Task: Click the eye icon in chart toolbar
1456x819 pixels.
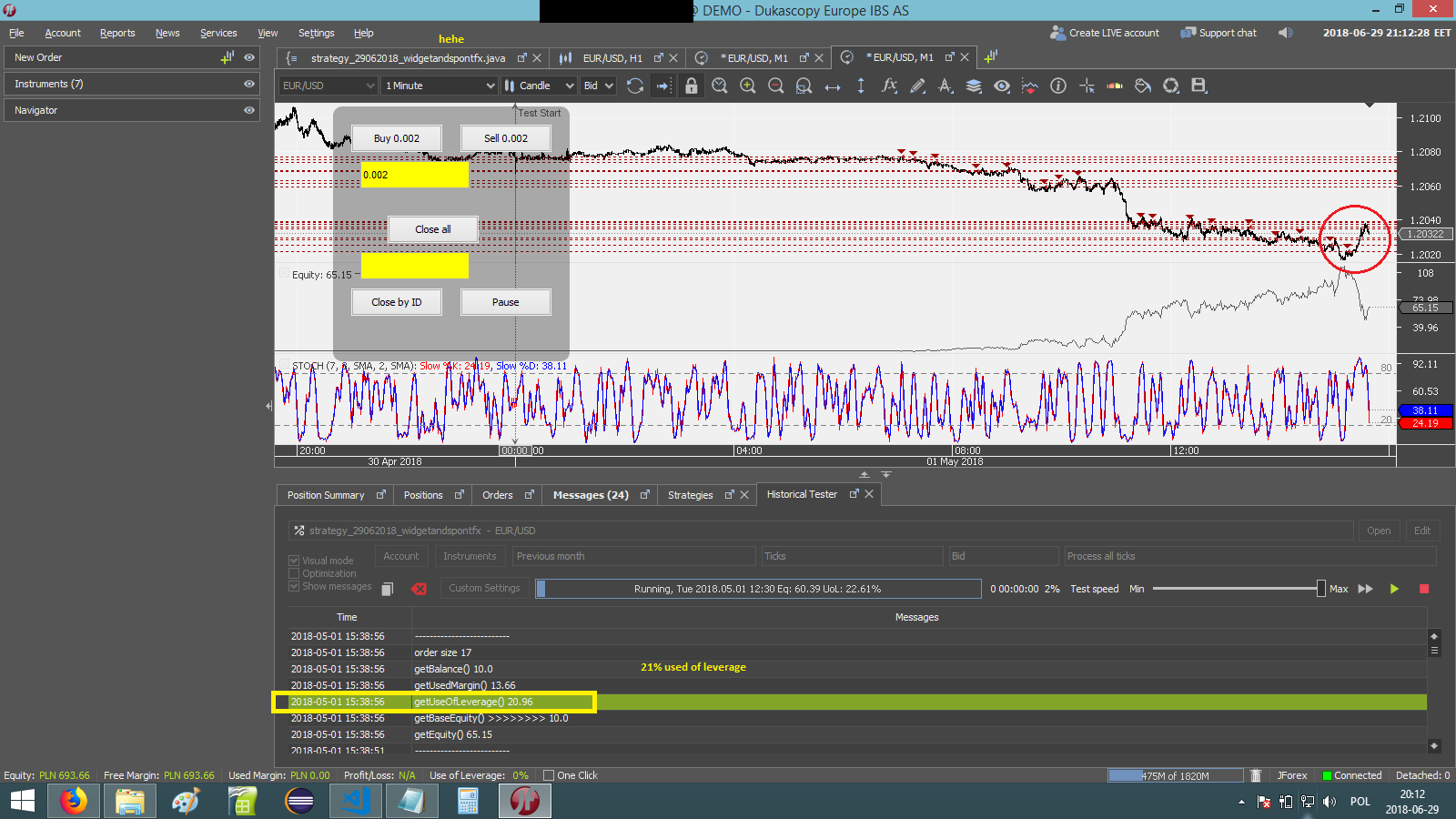Action: click(x=1002, y=86)
